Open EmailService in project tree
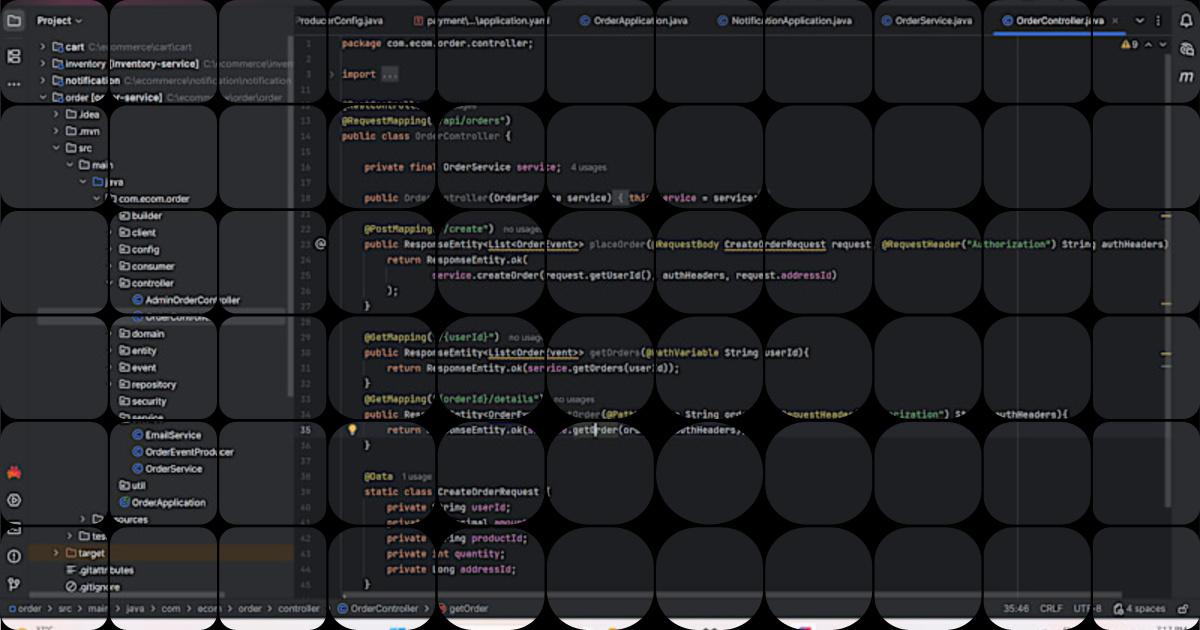The height and width of the screenshot is (630, 1200). coord(173,435)
